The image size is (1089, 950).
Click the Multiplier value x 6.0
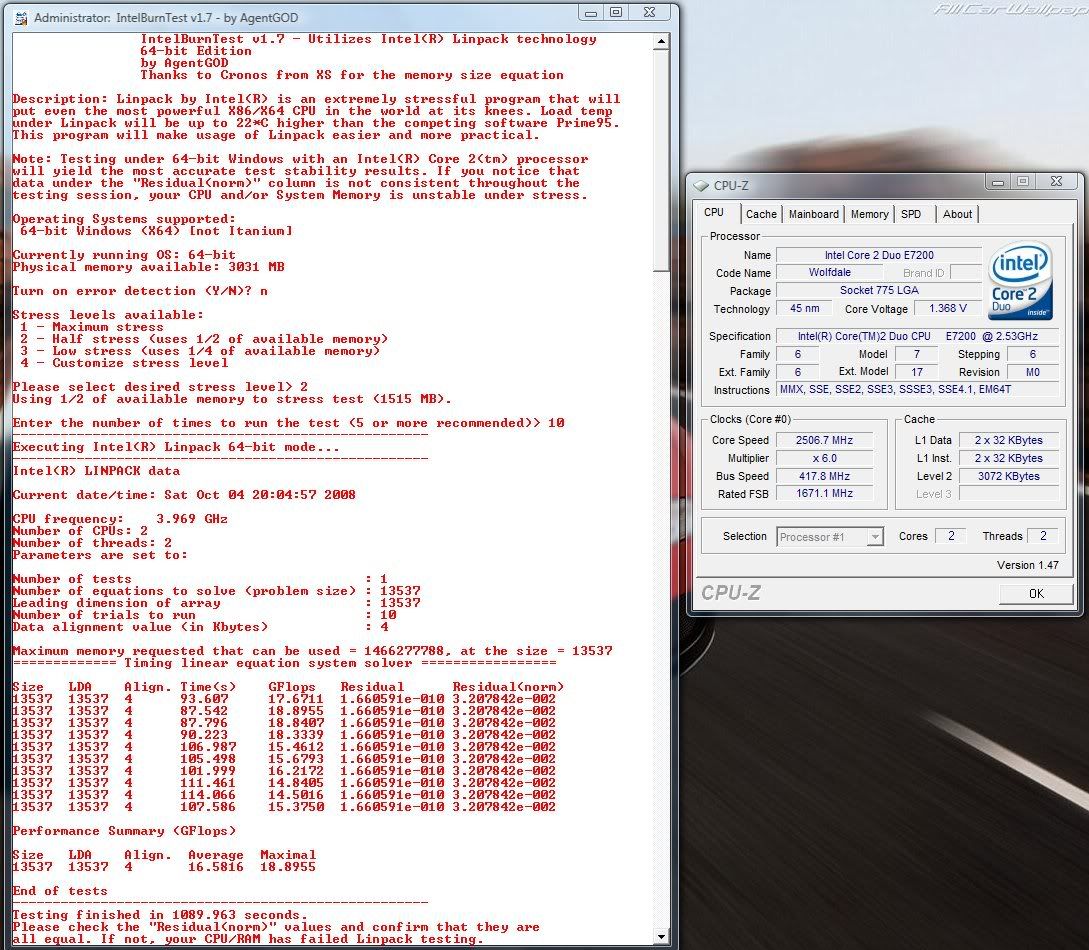point(824,458)
